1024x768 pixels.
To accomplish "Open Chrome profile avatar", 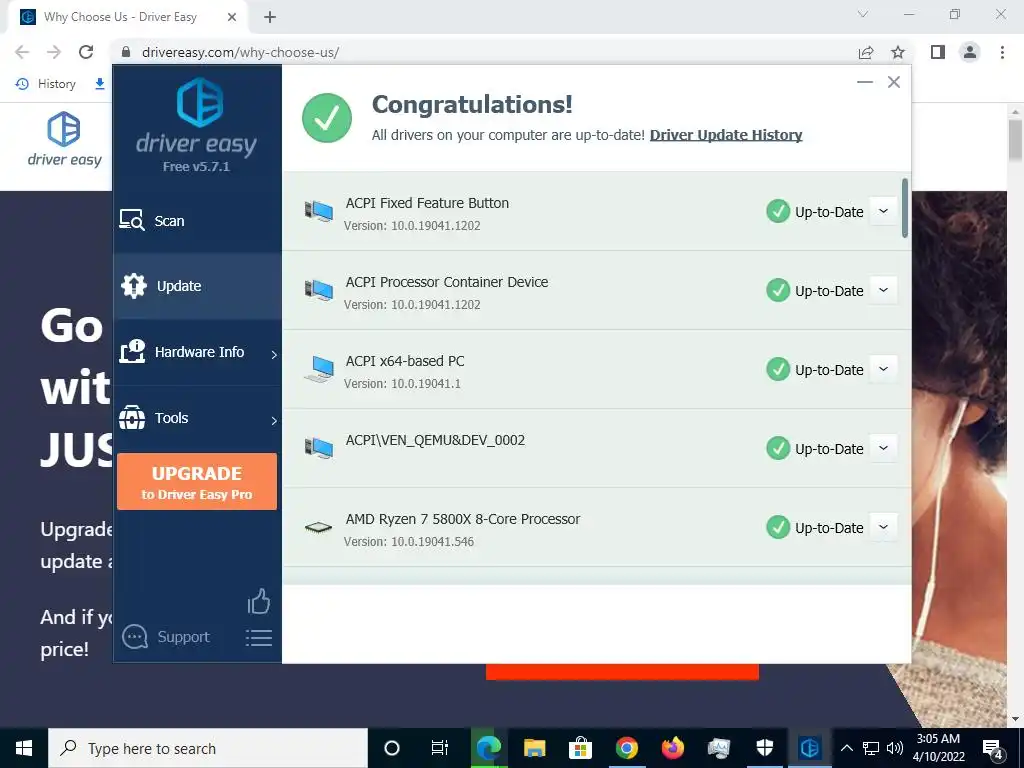I will click(970, 52).
